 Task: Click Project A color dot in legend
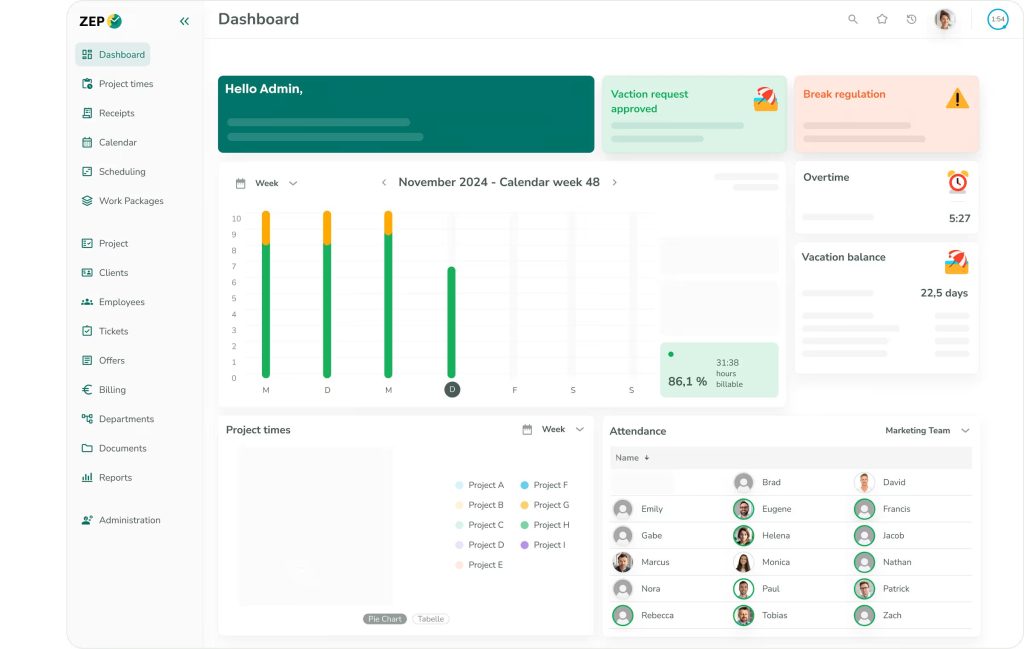[459, 485]
